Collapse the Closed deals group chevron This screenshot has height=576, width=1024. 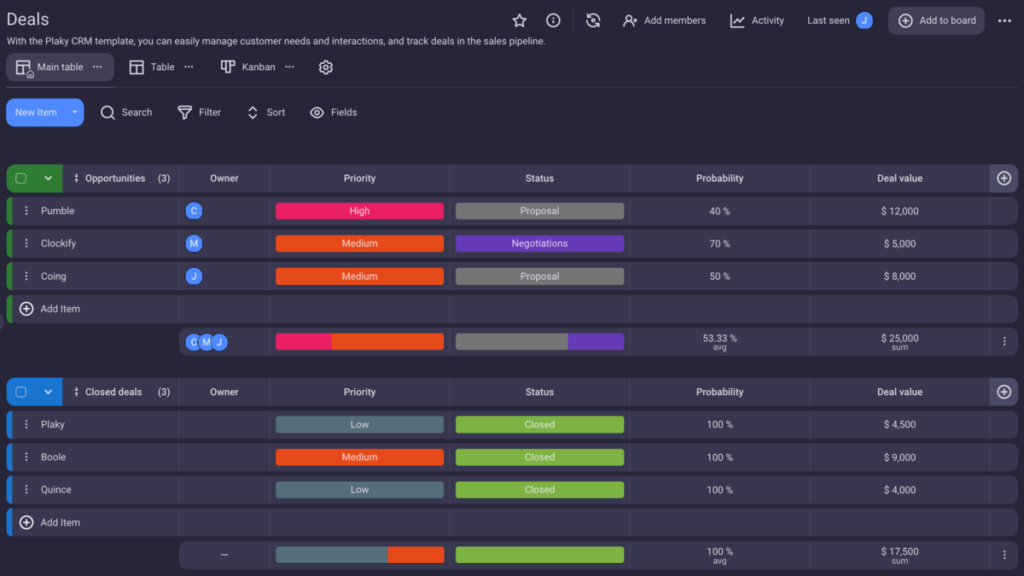click(48, 392)
